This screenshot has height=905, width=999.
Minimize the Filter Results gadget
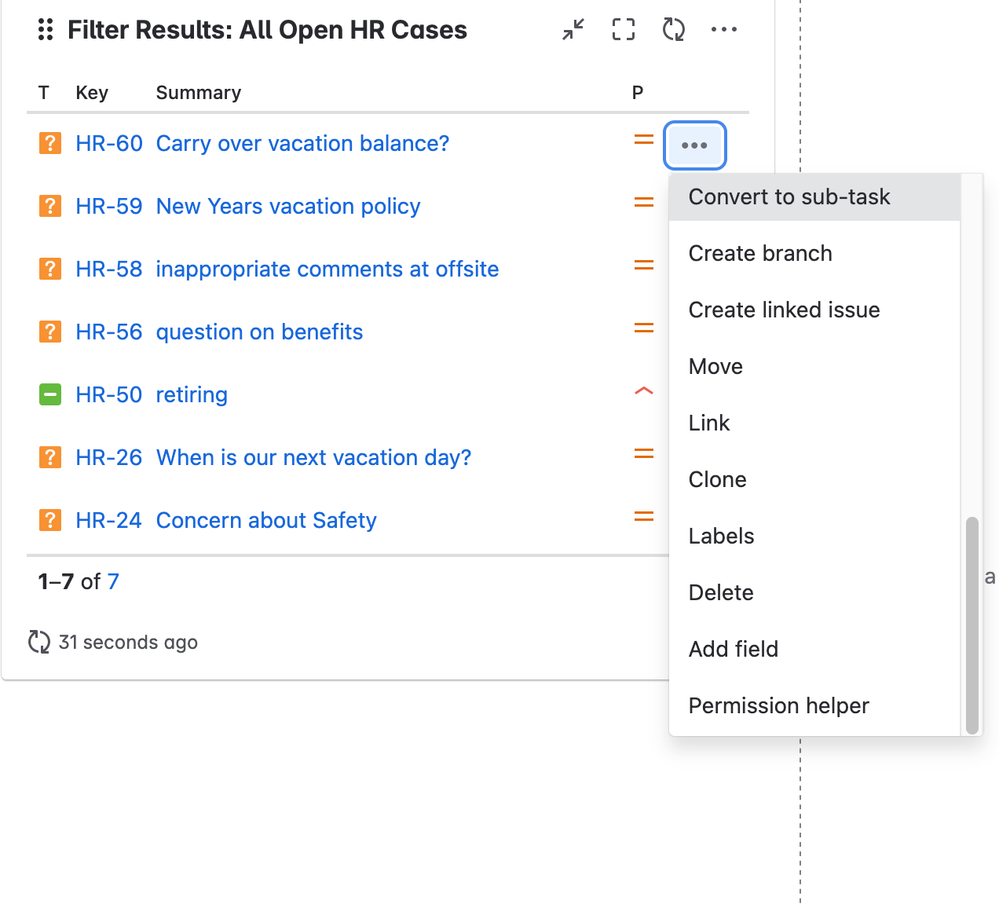pyautogui.click(x=573, y=29)
